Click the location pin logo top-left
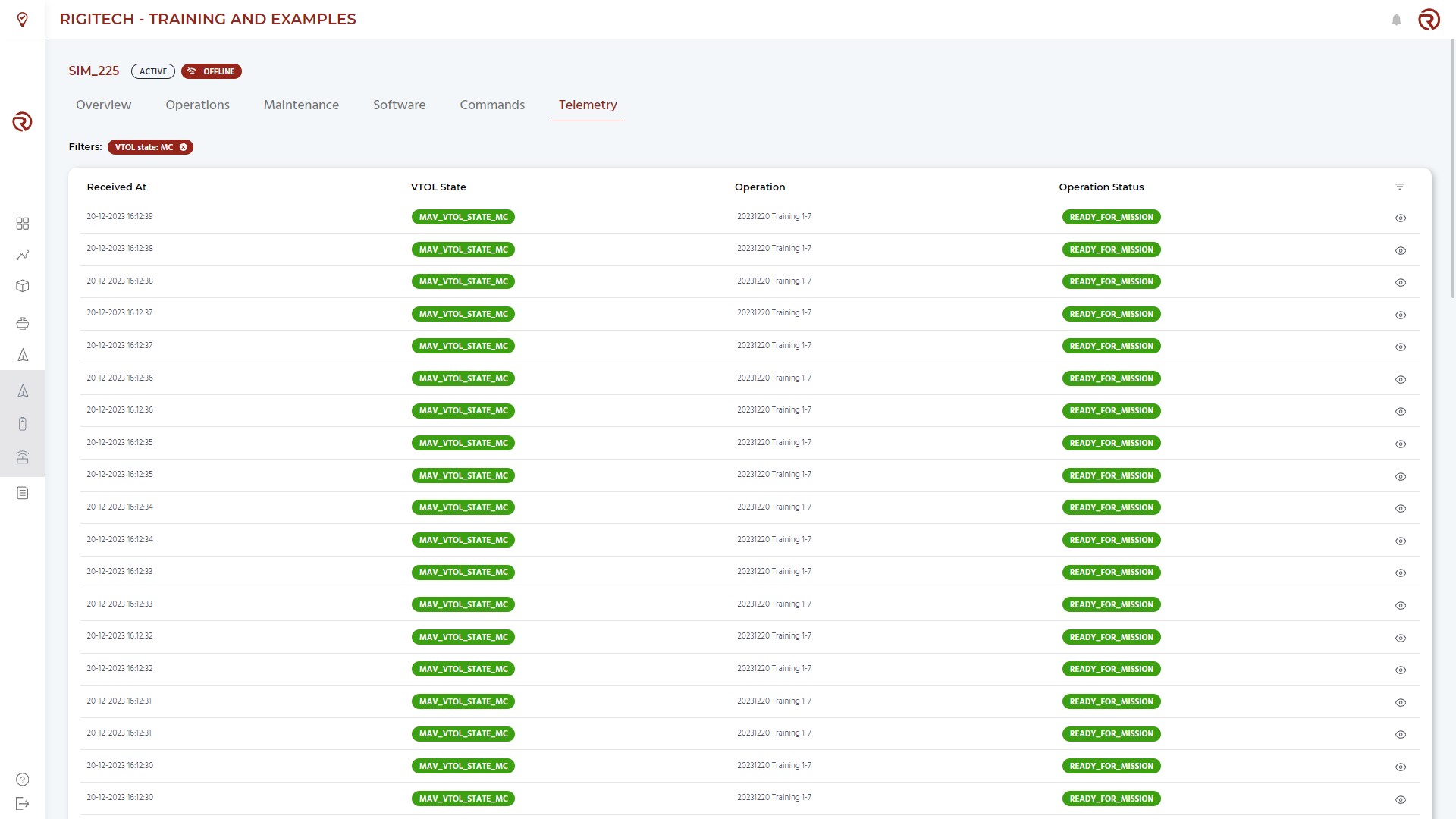The height and width of the screenshot is (819, 1456). point(23,19)
